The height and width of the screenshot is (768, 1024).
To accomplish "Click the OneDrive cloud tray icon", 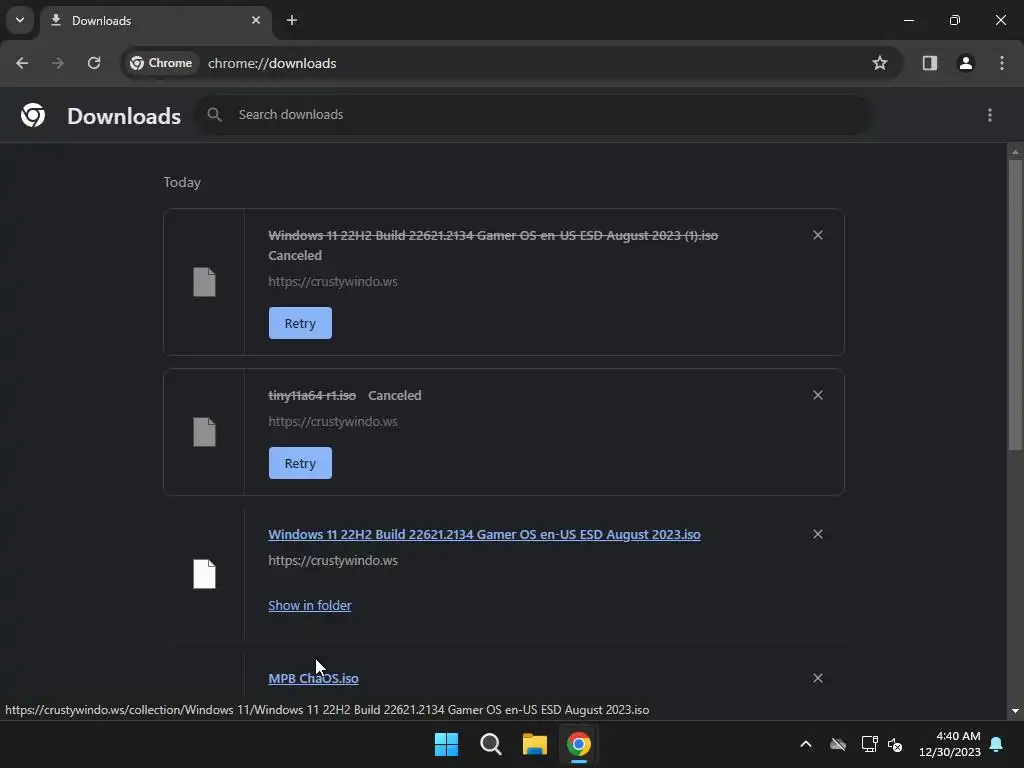I will coord(838,744).
